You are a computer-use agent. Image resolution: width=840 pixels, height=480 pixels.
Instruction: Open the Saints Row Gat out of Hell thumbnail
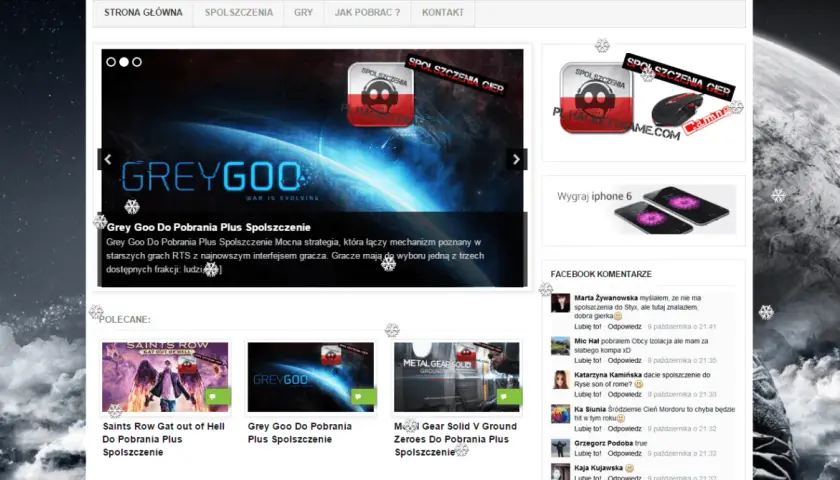[165, 377]
